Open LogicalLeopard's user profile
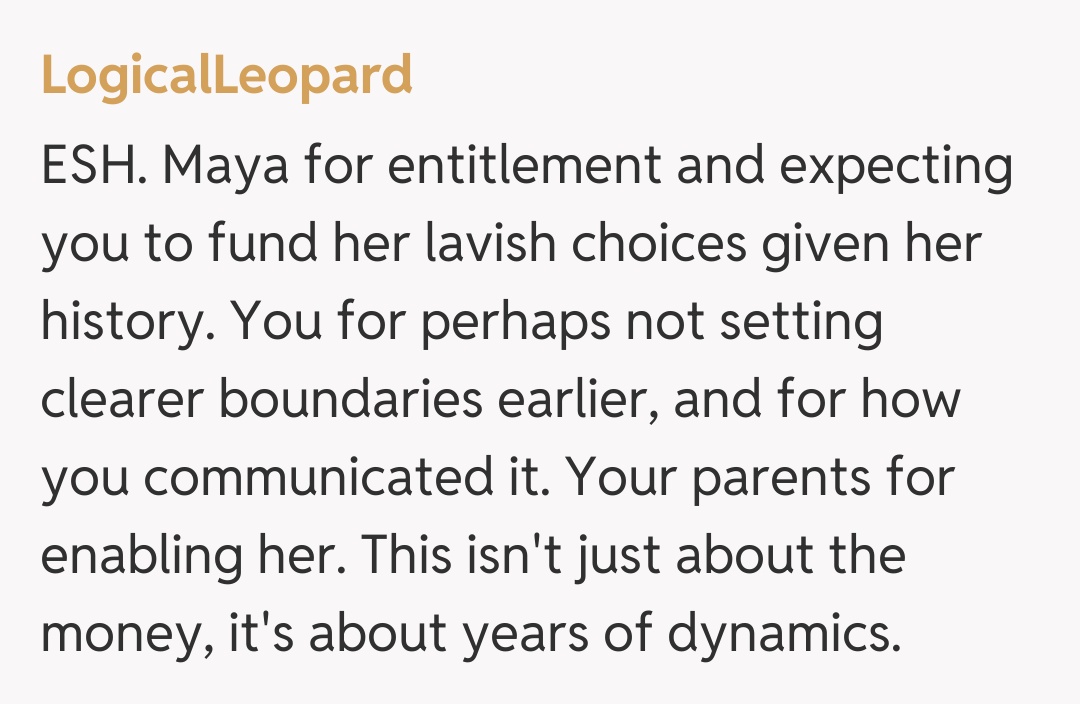 pyautogui.click(x=226, y=76)
